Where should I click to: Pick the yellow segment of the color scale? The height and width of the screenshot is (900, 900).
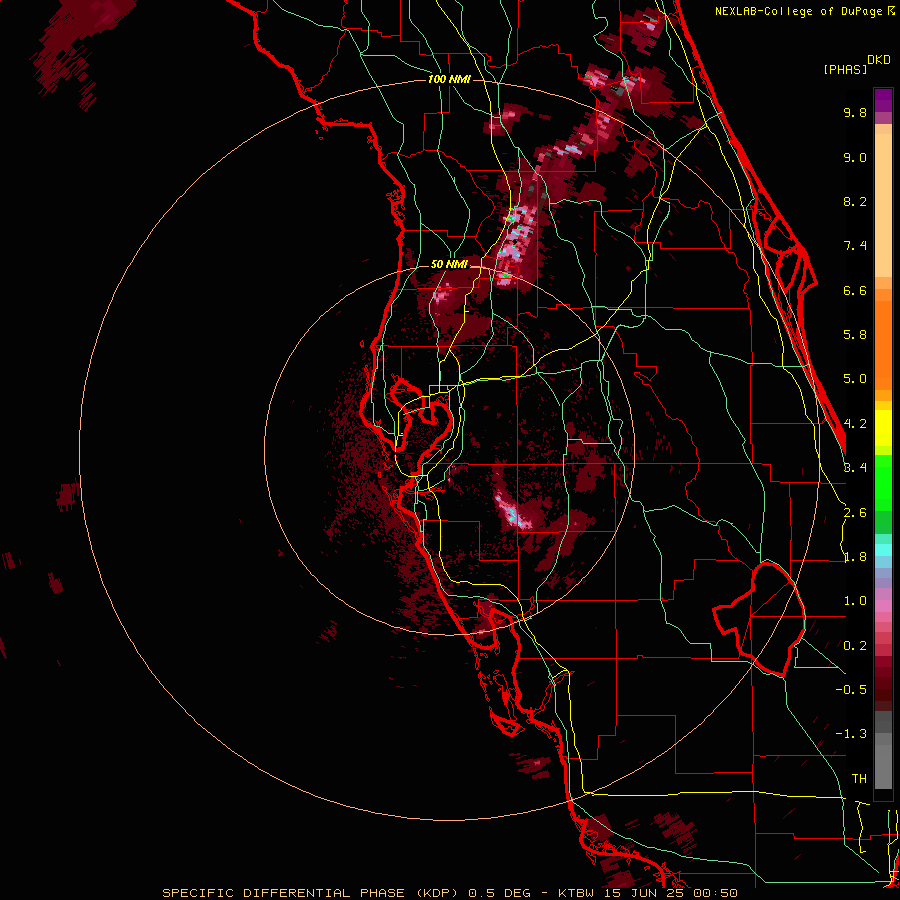click(x=883, y=428)
